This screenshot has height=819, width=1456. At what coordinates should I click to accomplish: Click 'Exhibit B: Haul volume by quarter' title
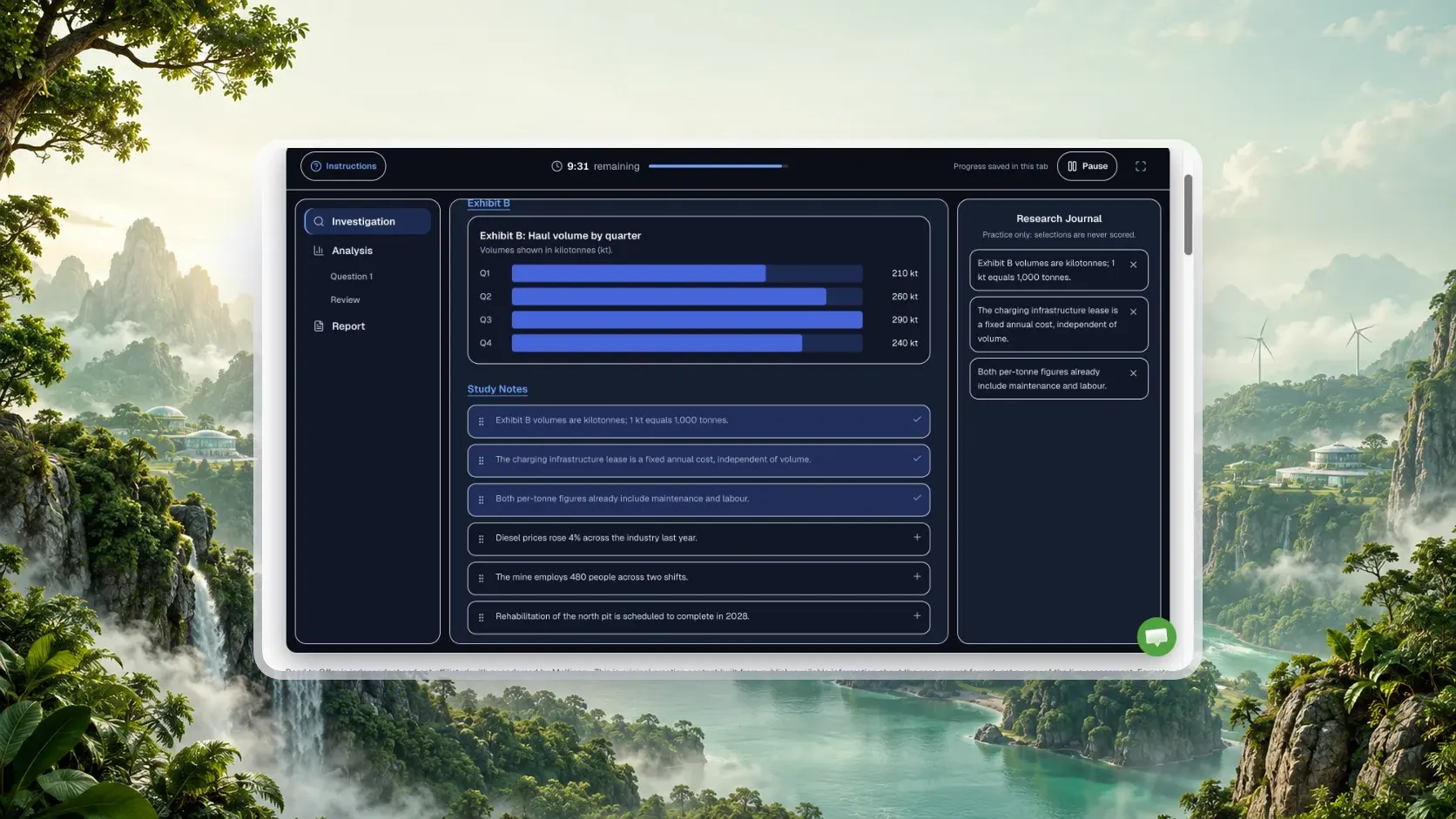pos(560,236)
